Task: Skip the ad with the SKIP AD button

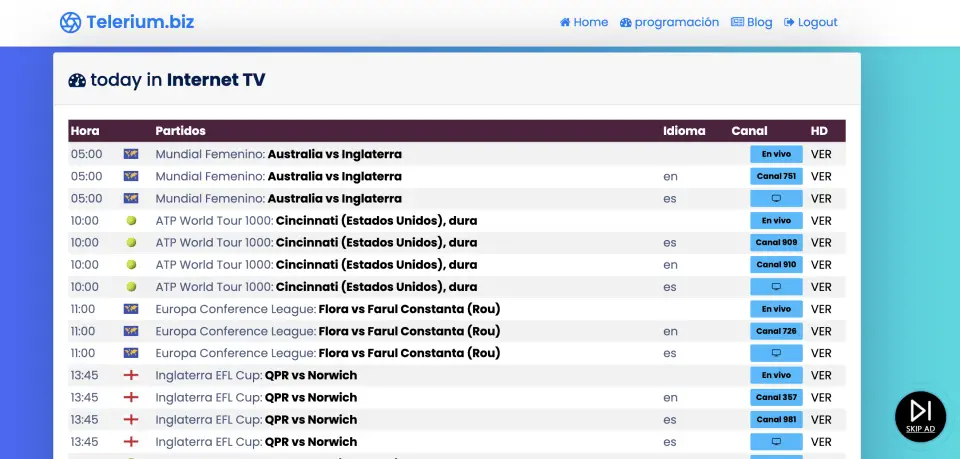Action: pos(920,416)
